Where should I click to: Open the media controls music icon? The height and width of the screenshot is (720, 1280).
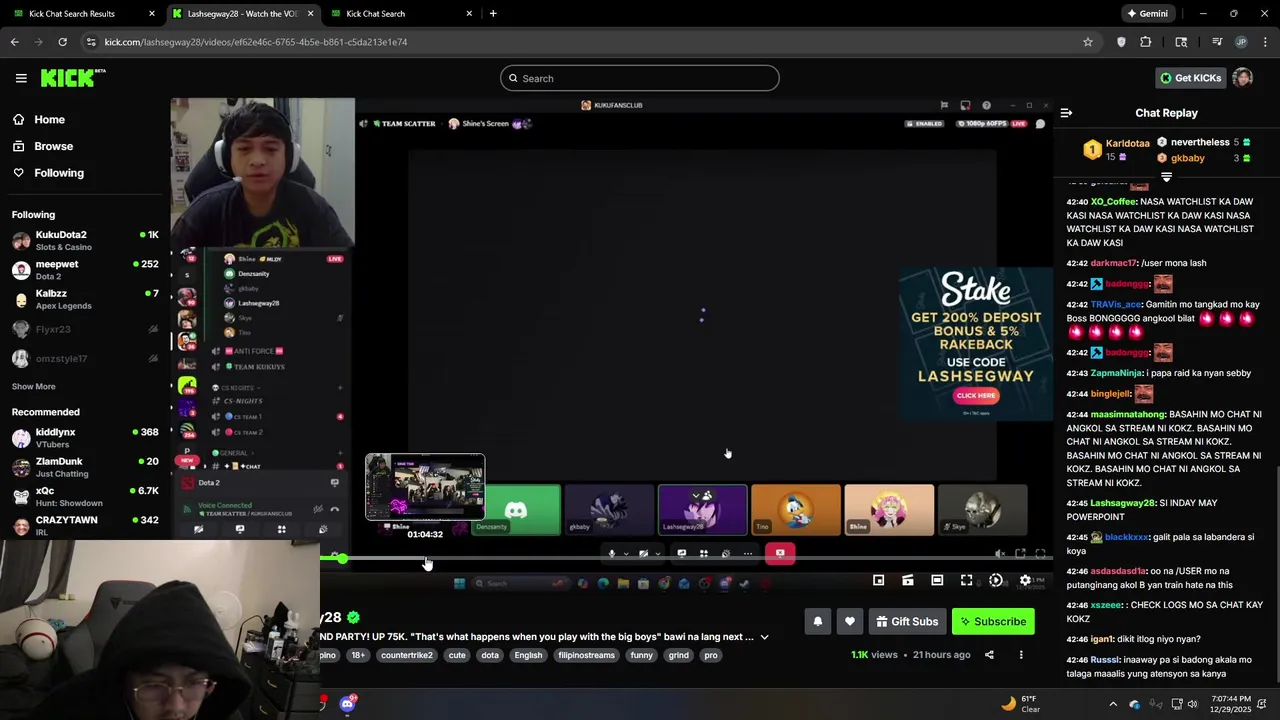1217,42
